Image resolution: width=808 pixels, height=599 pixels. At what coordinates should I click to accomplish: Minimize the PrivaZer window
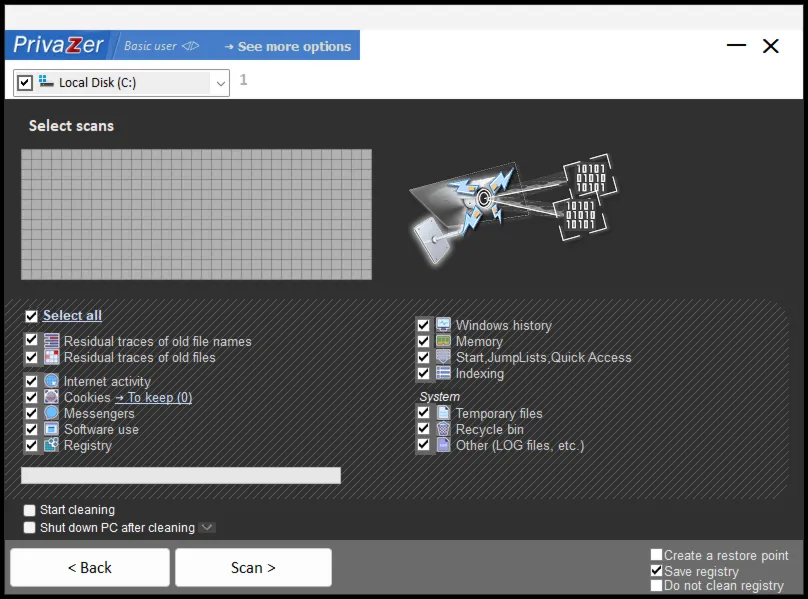point(736,45)
